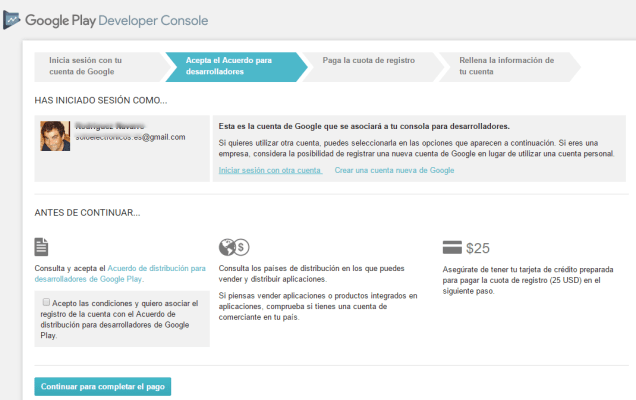Click the Google Play logo icon
636x400 pixels.
pyautogui.click(x=11, y=19)
